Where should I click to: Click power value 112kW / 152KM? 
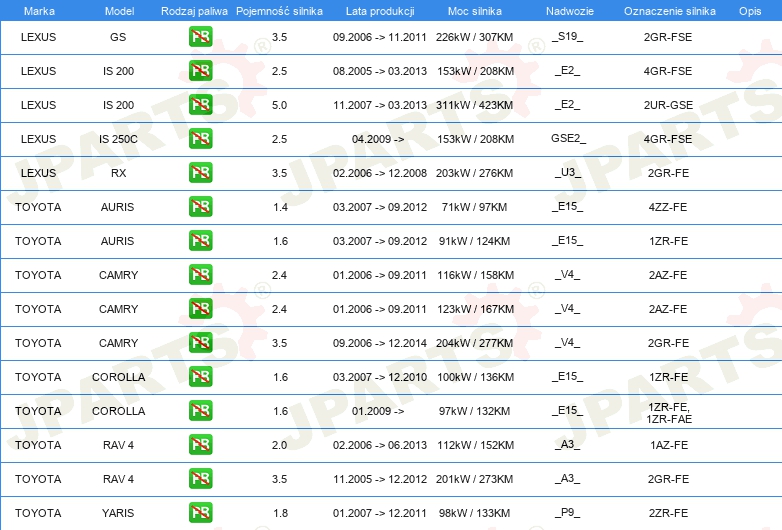tap(475, 445)
